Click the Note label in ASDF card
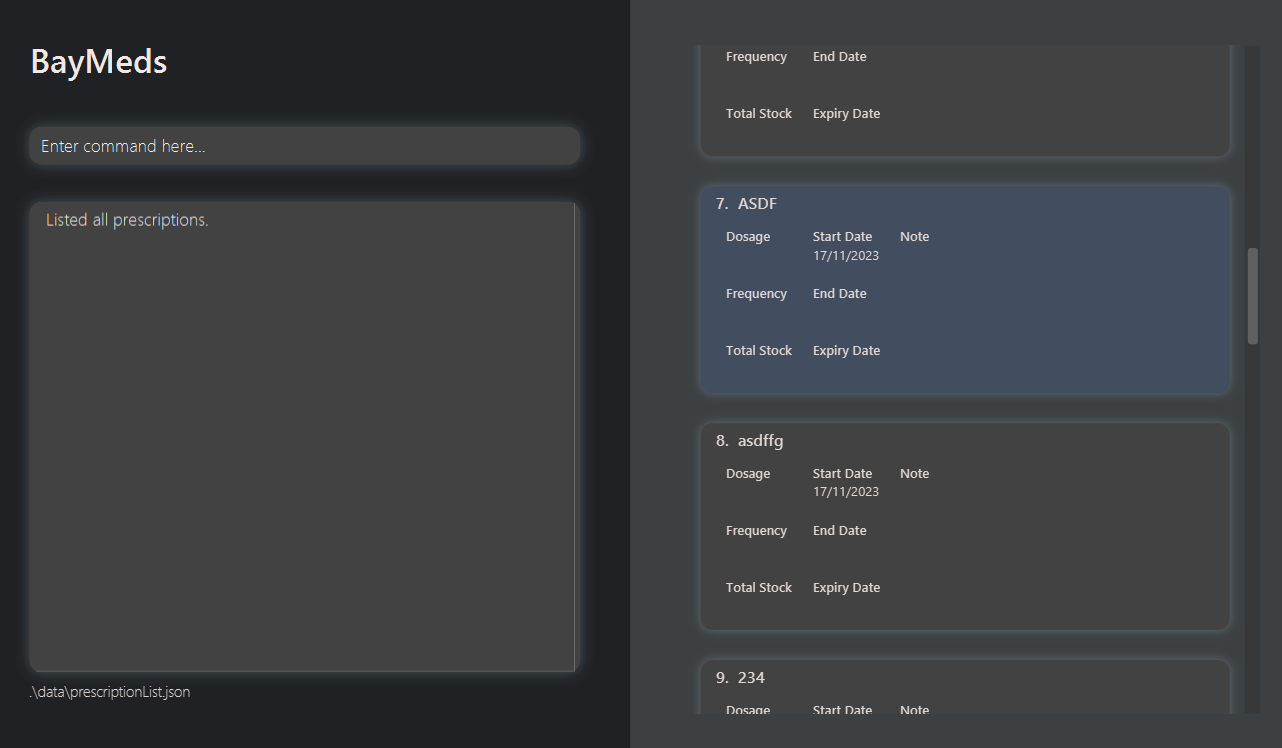 (914, 237)
